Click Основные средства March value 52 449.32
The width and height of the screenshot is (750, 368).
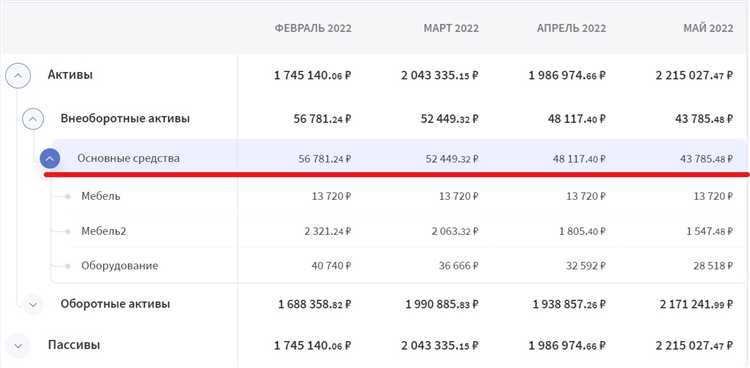coord(452,159)
